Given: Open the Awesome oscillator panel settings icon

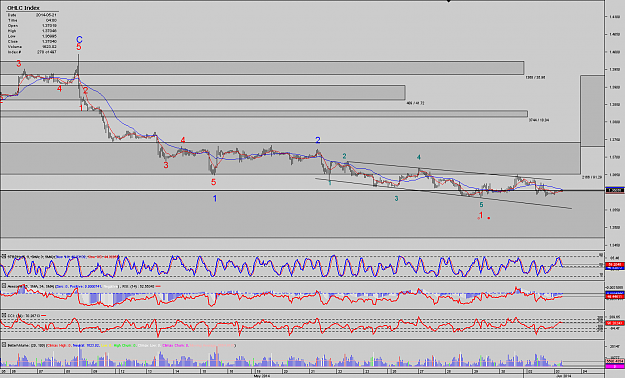Looking at the screenshot, I should tap(4, 286).
